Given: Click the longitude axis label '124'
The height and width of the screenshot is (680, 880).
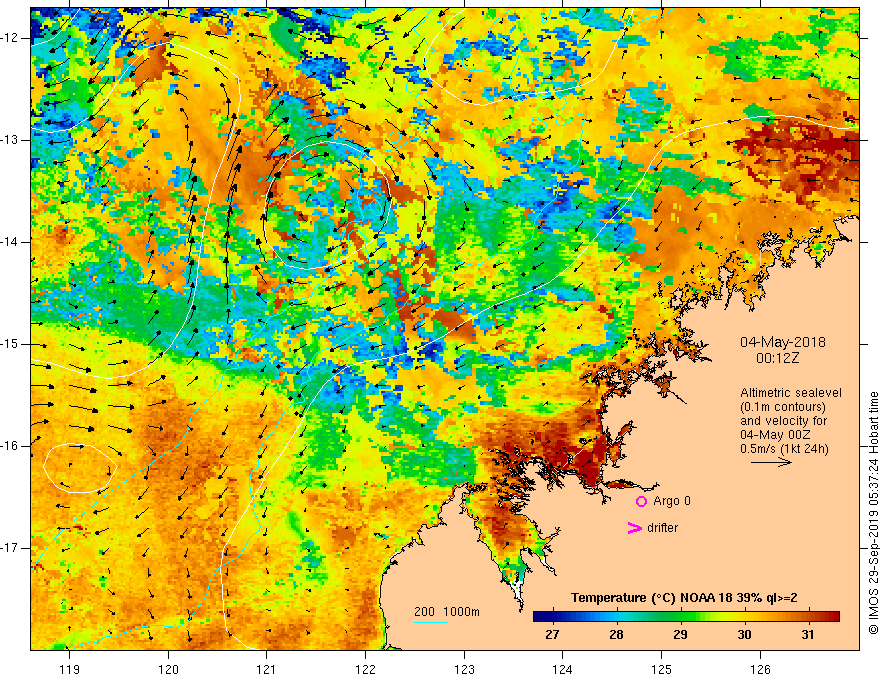Looking at the screenshot, I should coord(562,669).
